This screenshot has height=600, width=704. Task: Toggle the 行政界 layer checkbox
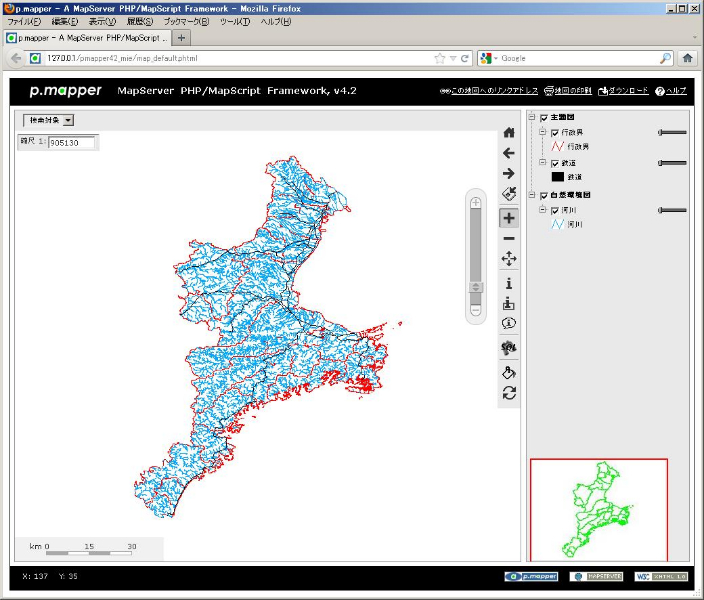click(x=555, y=132)
